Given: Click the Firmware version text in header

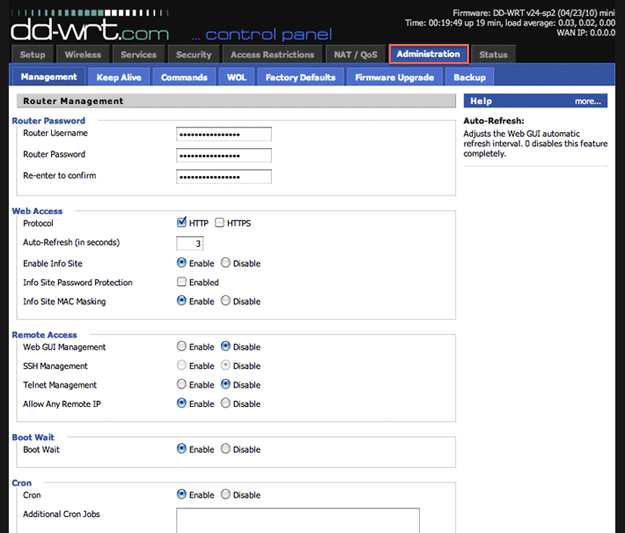Looking at the screenshot, I should tap(534, 13).
